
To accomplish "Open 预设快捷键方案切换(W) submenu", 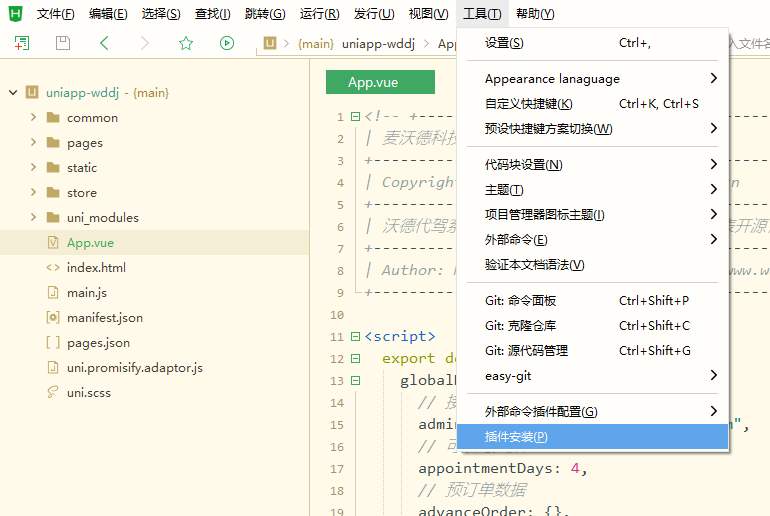I will [x=593, y=129].
